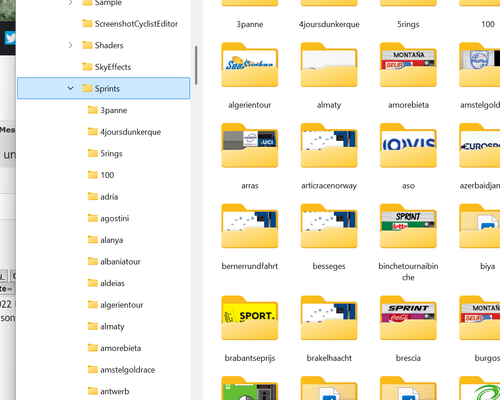Select the SkyEffects folder icon in tree
Image resolution: width=500 pixels, height=400 pixels.
[x=87, y=67]
